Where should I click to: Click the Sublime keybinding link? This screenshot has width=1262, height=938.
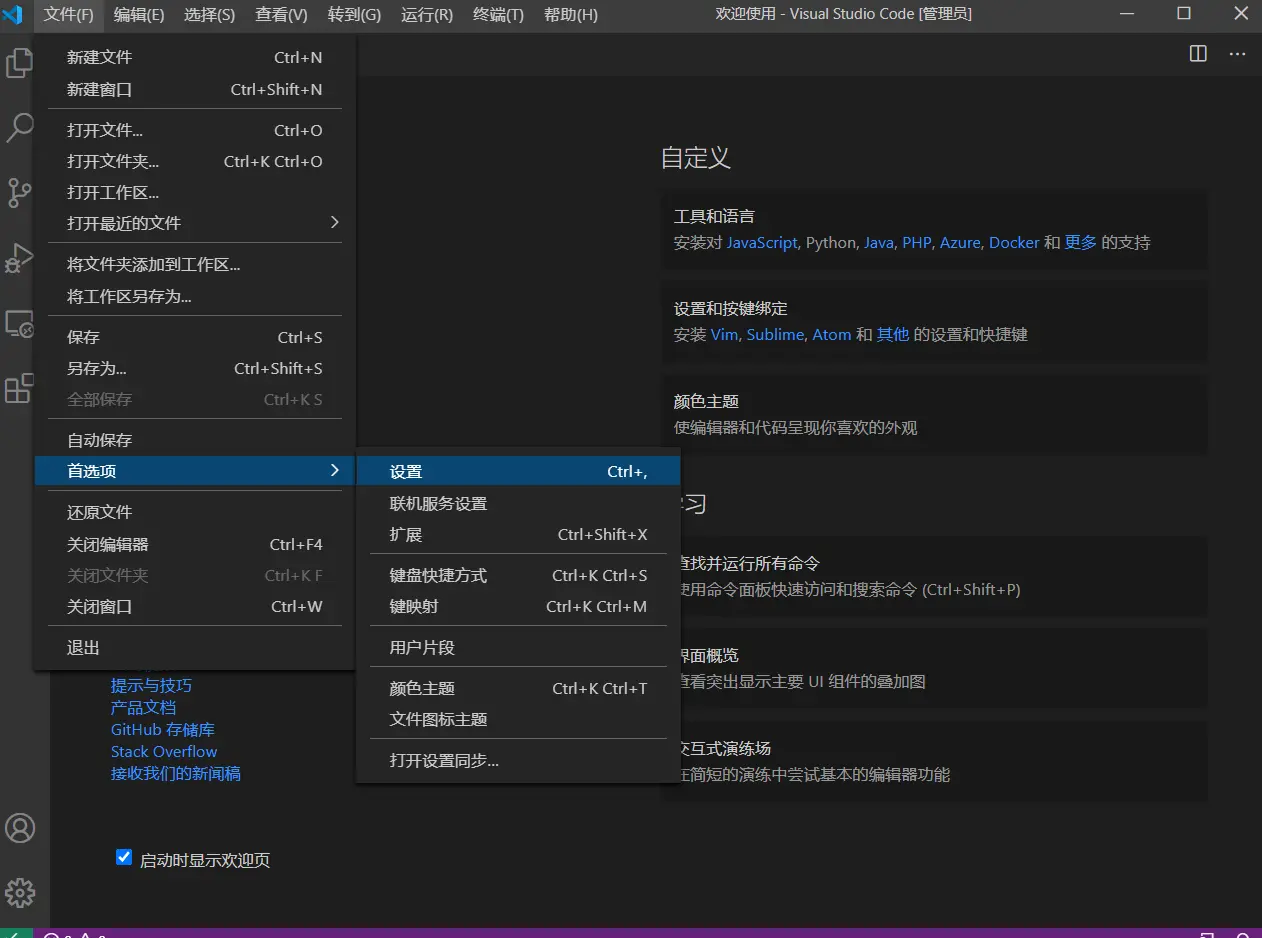click(x=775, y=335)
